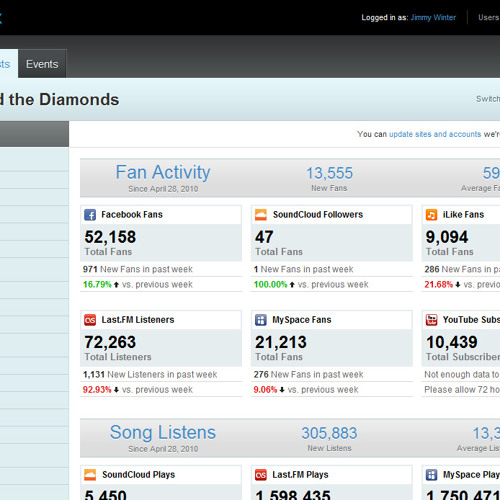Click the YouTube icon beside YouTube Subscribers
Viewport: 500px width, 500px height.
point(431,320)
